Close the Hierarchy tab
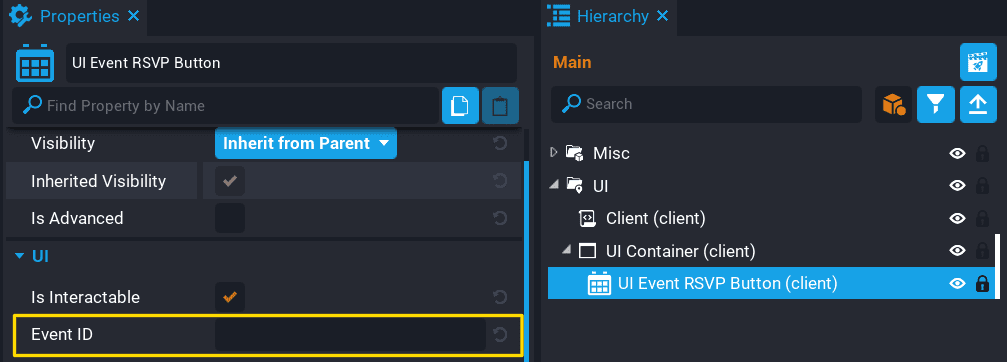The image size is (1007, 362). coord(662,15)
